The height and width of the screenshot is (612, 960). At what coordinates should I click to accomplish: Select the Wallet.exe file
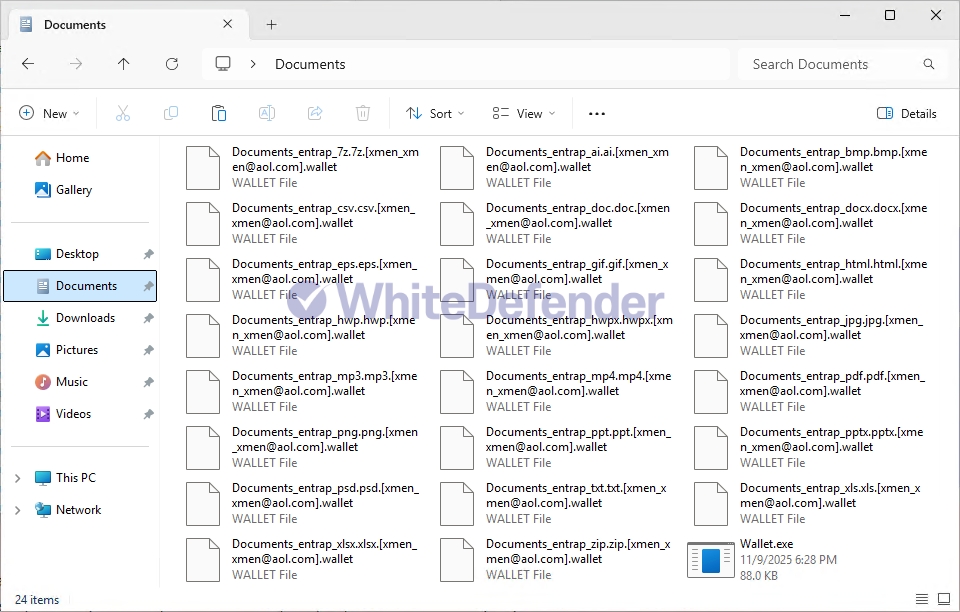click(766, 559)
